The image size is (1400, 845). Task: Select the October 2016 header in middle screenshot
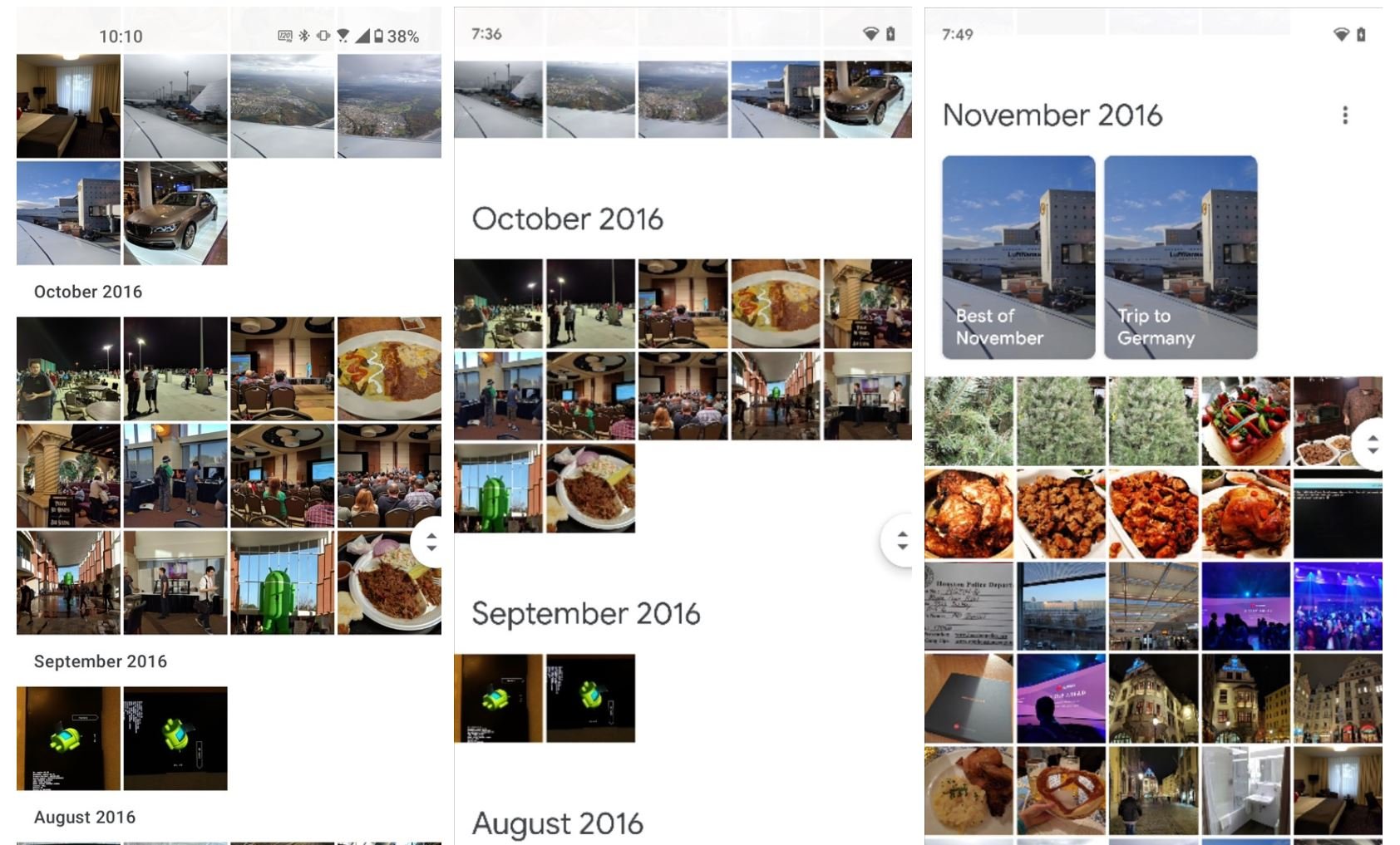[x=568, y=219]
